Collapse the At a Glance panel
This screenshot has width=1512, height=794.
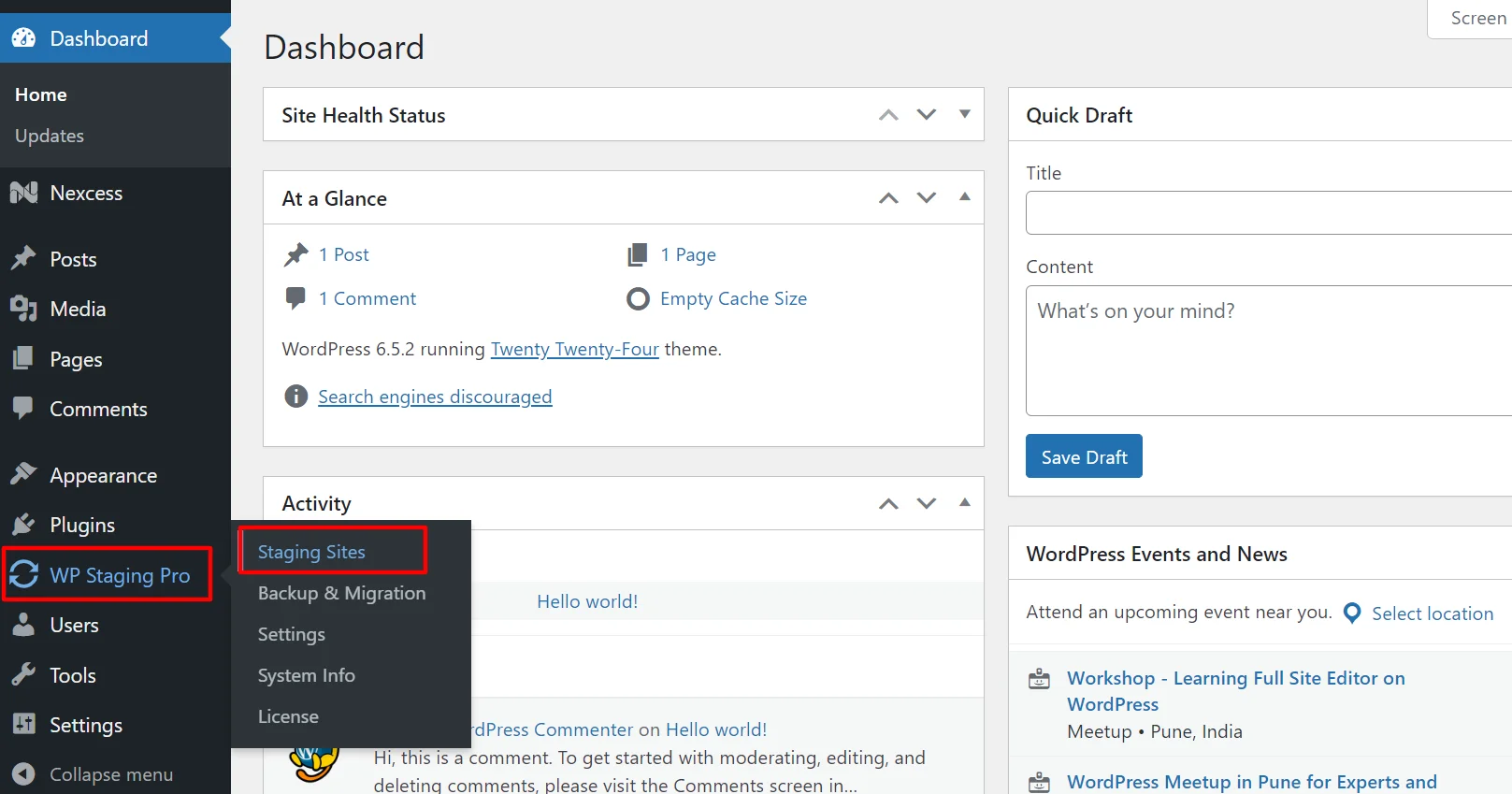tap(965, 197)
